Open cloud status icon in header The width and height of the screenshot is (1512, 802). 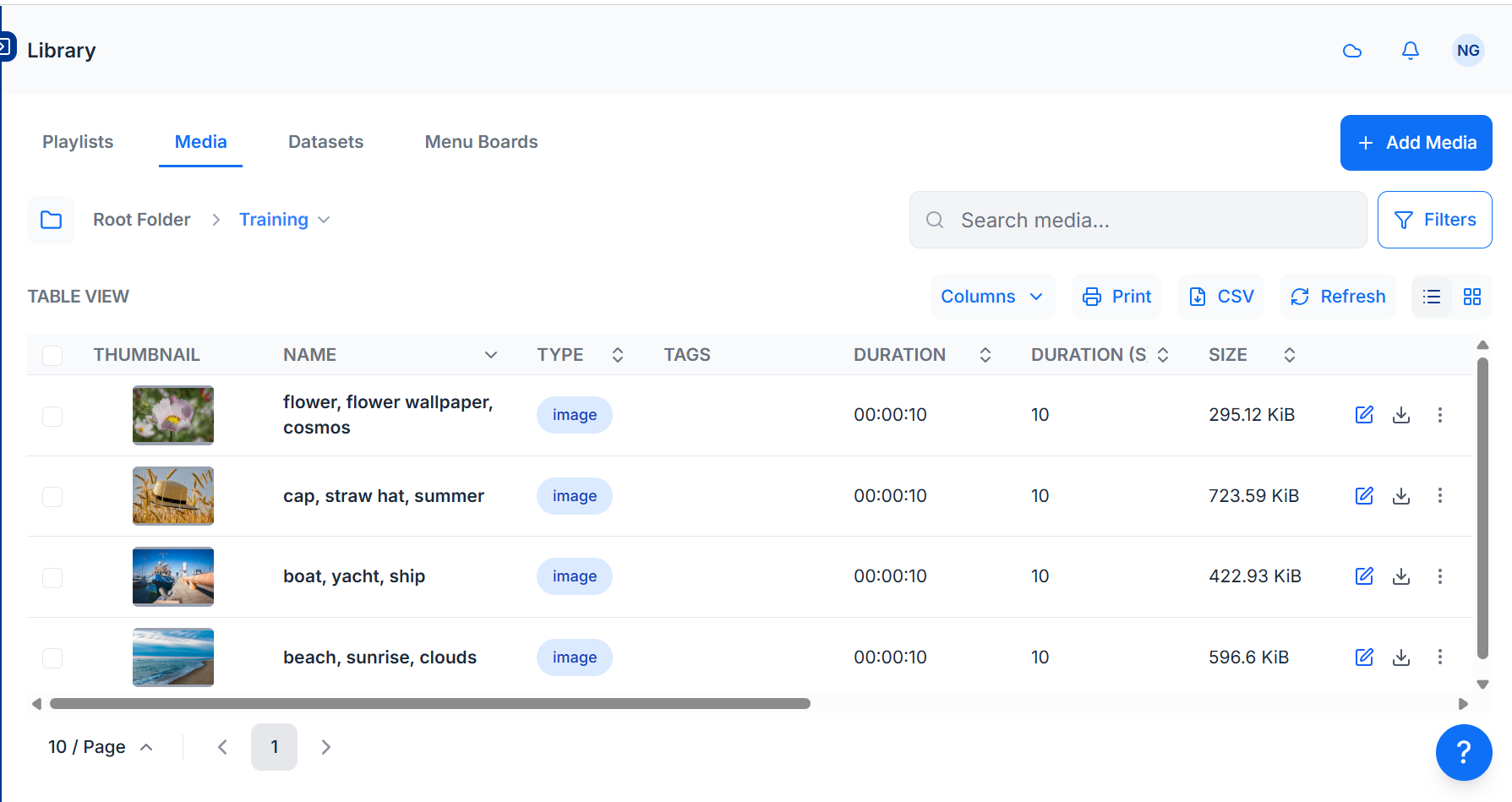pos(1352,51)
